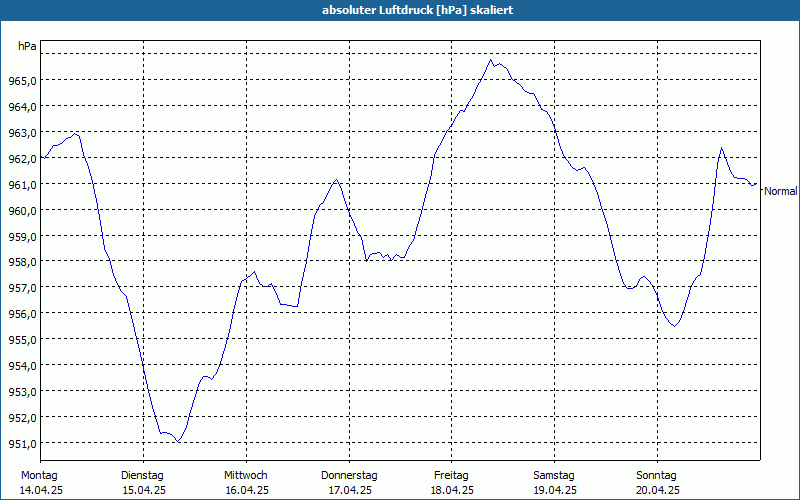
Task: Click the 965,0 axis value
Action: pos(22,81)
